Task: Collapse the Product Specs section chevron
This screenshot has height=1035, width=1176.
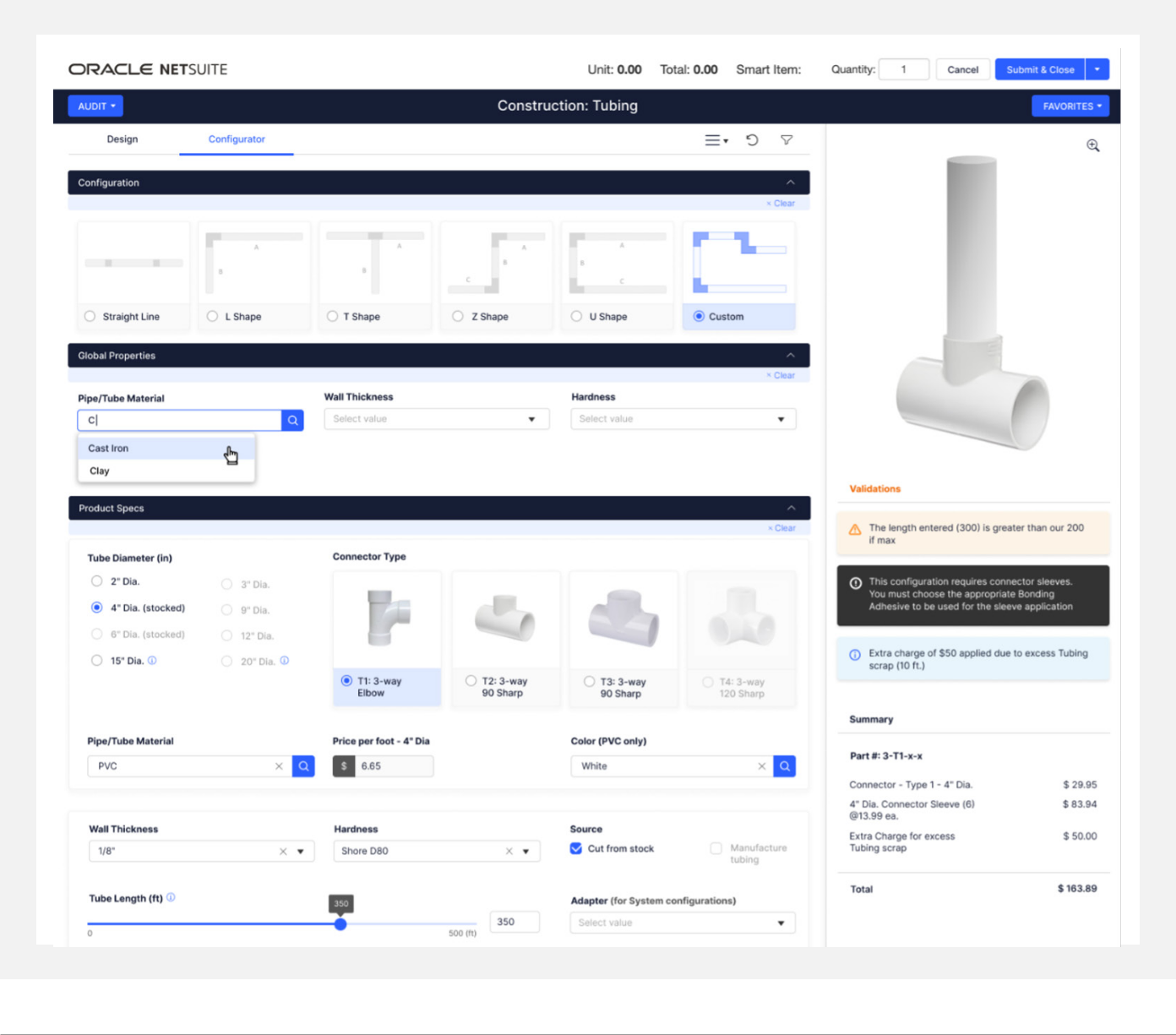Action: (791, 508)
